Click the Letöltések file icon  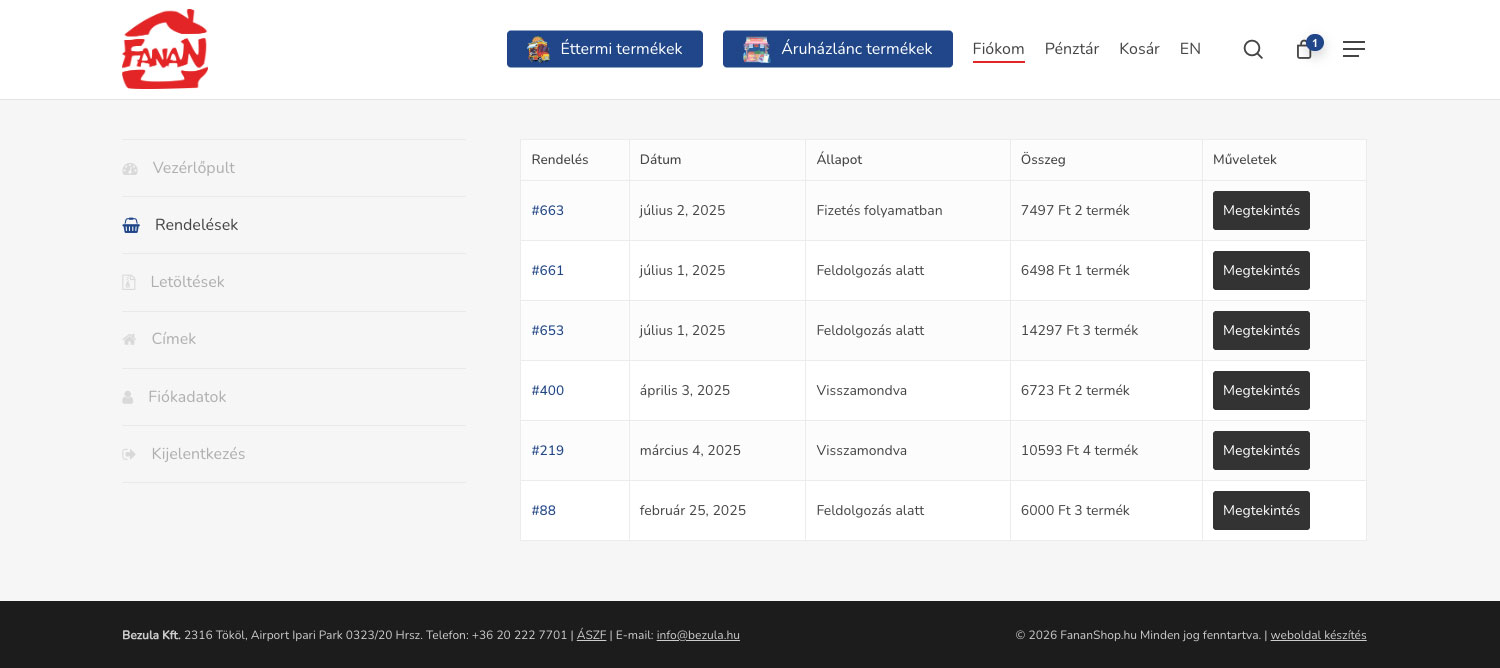pyautogui.click(x=129, y=282)
